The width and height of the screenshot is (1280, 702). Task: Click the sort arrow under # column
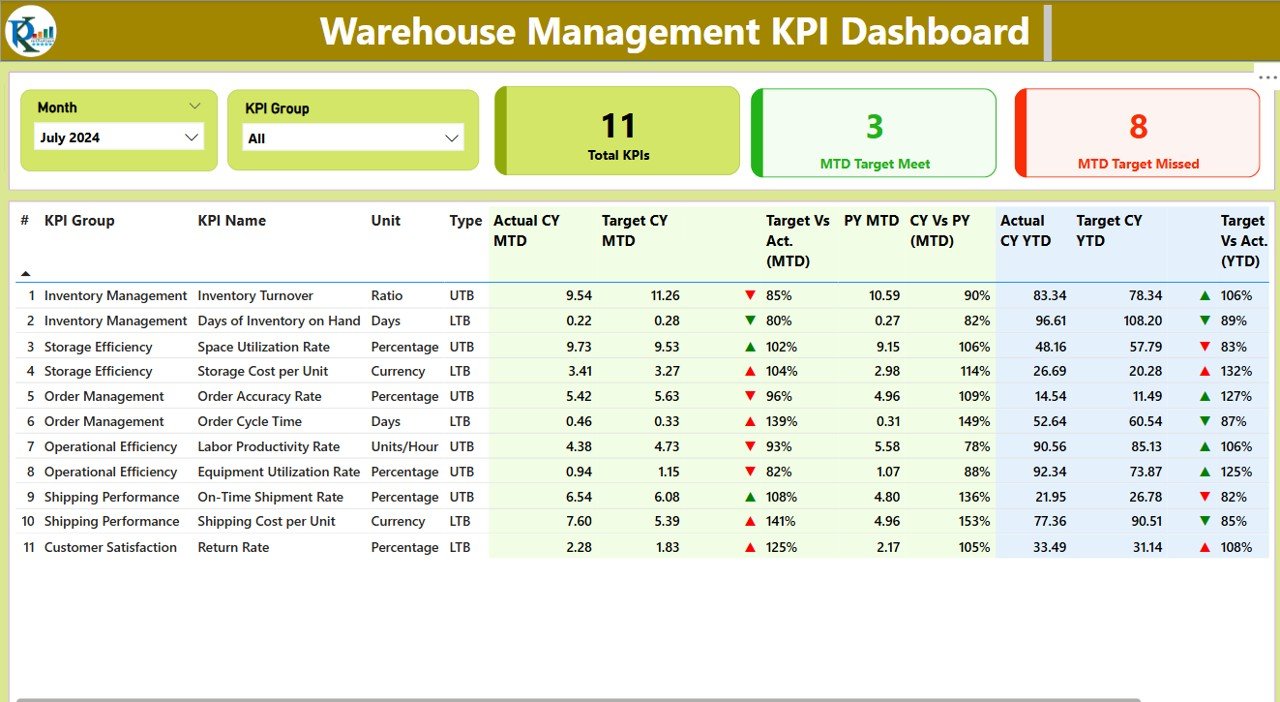click(25, 273)
